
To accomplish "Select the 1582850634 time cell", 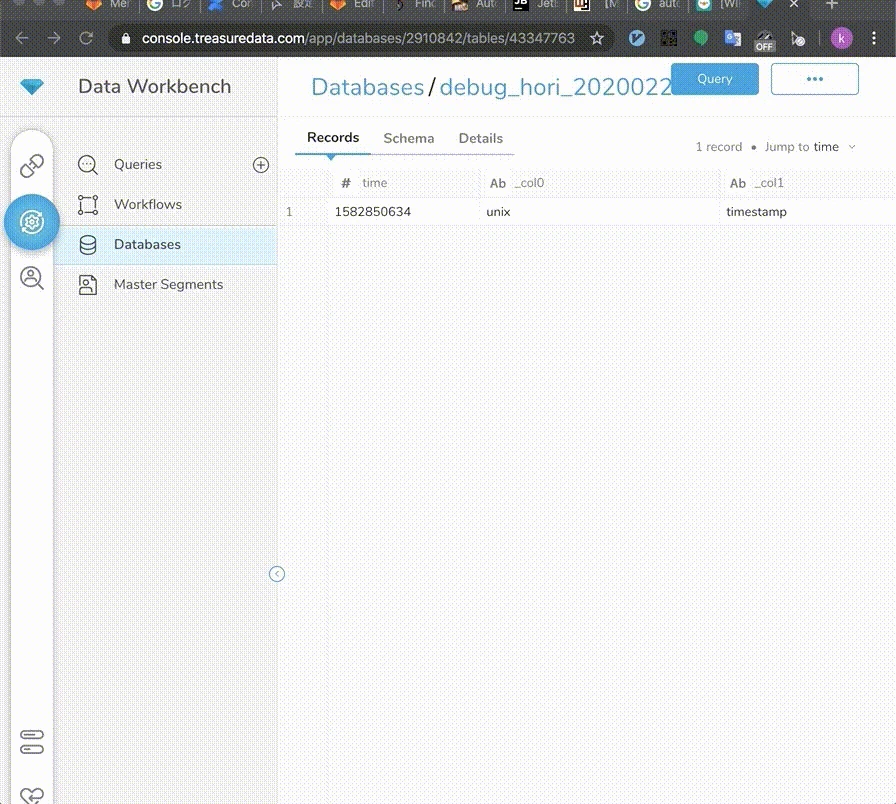I will pos(373,212).
